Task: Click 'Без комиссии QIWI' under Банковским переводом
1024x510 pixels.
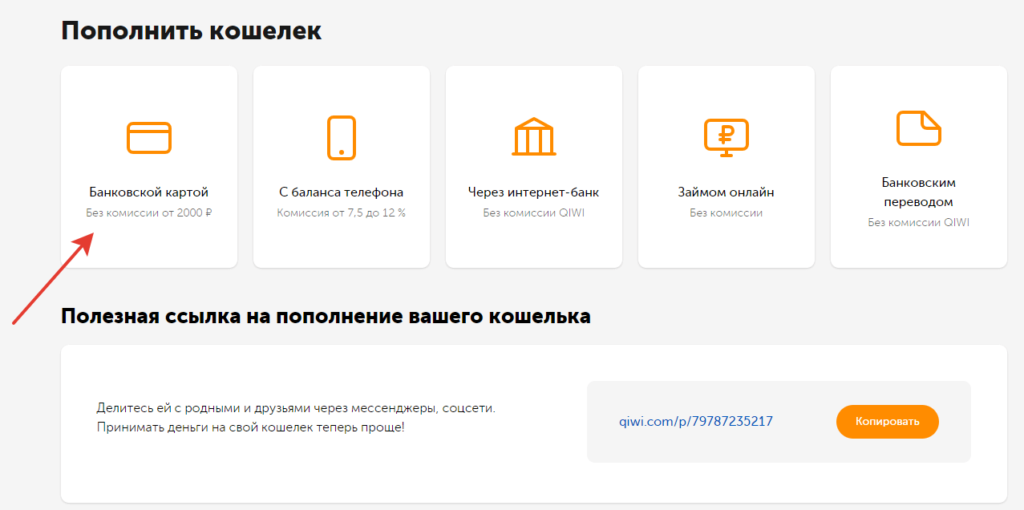Action: coord(918,223)
